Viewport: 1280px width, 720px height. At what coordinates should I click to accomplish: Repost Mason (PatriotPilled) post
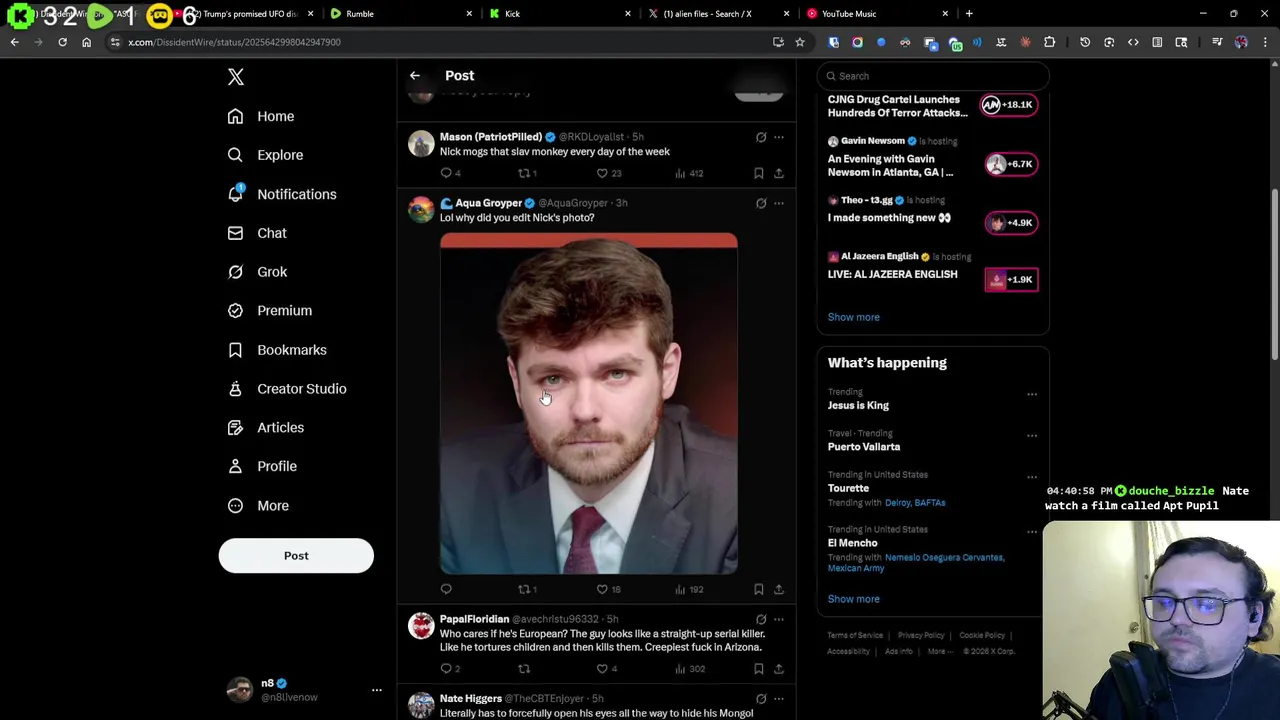[524, 173]
